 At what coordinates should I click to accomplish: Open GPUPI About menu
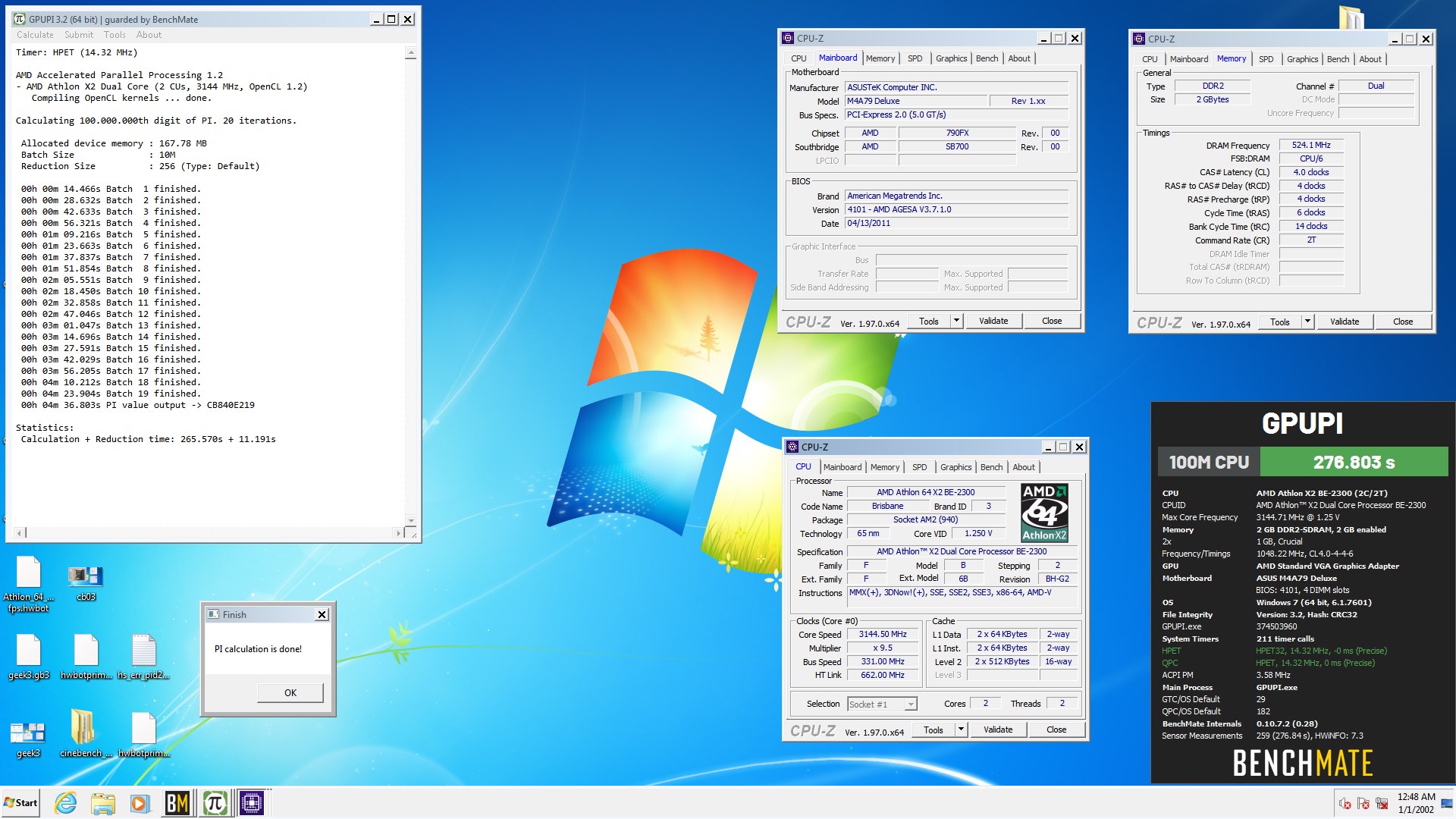tap(149, 35)
